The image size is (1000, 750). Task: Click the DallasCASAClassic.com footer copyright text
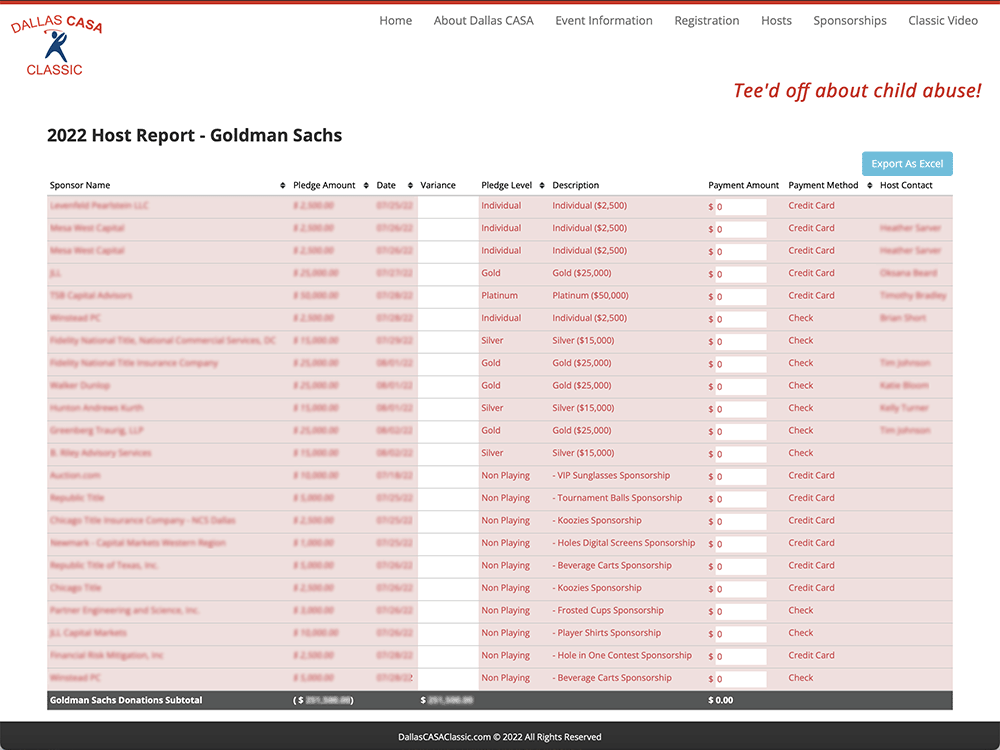499,737
